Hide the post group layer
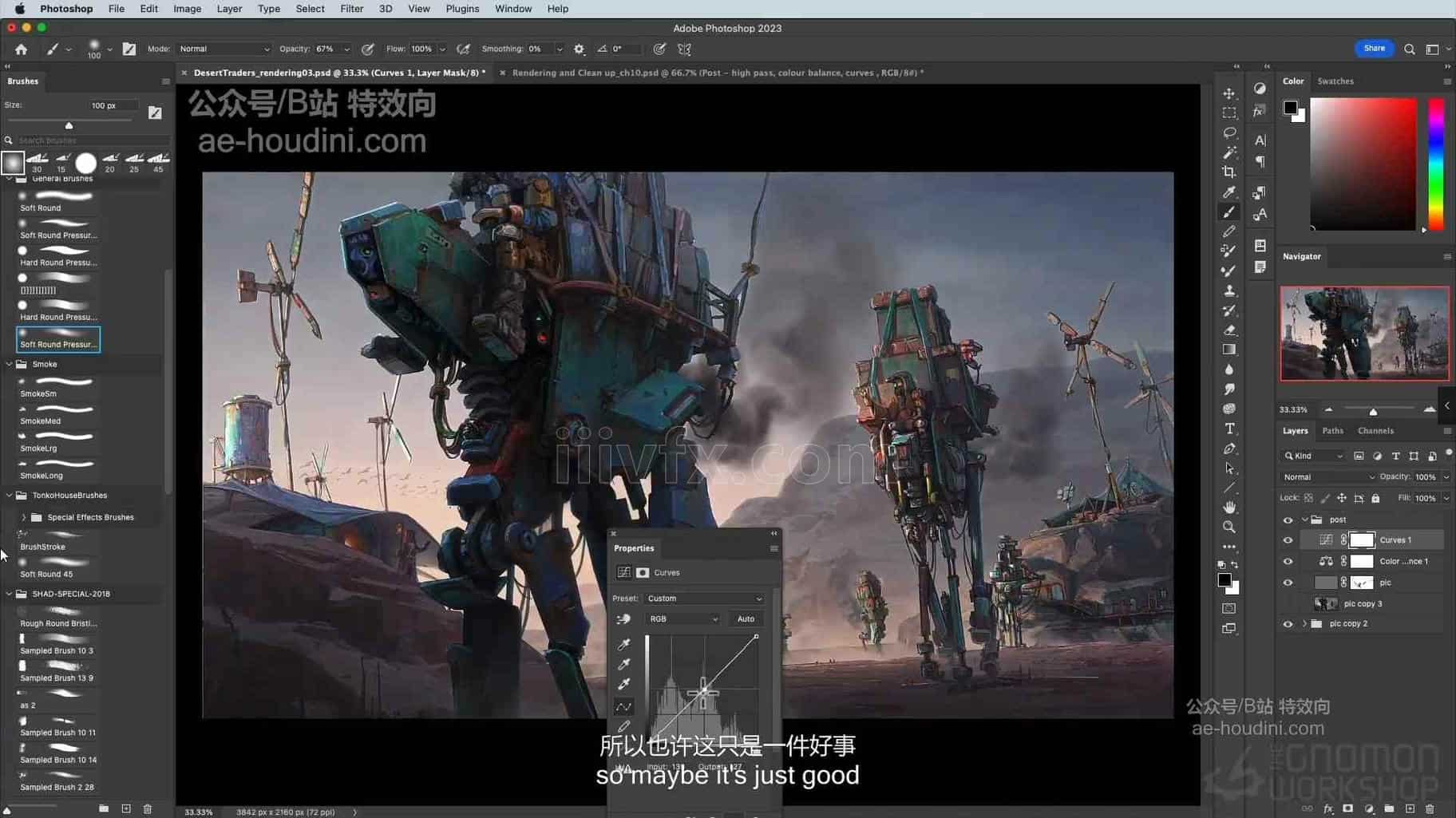 1288,520
